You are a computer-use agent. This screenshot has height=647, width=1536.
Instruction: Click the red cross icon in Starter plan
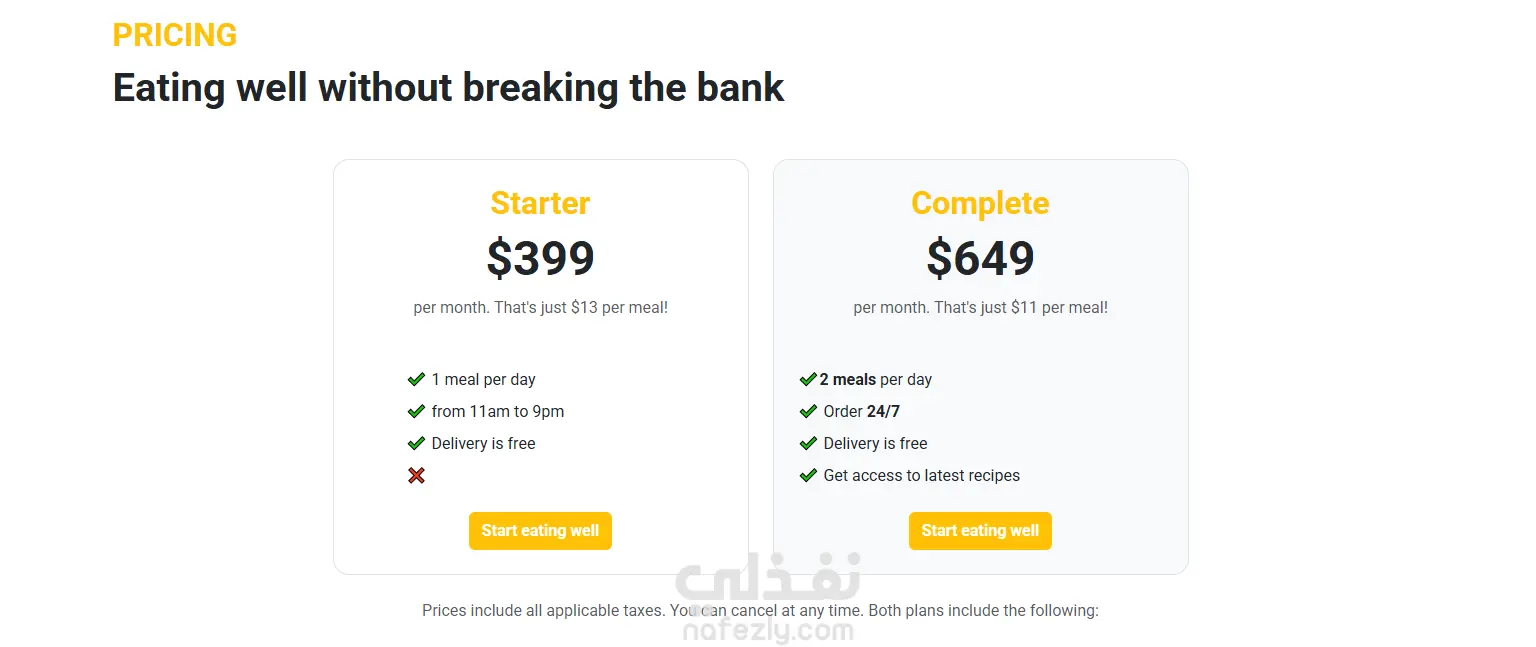[x=416, y=476]
